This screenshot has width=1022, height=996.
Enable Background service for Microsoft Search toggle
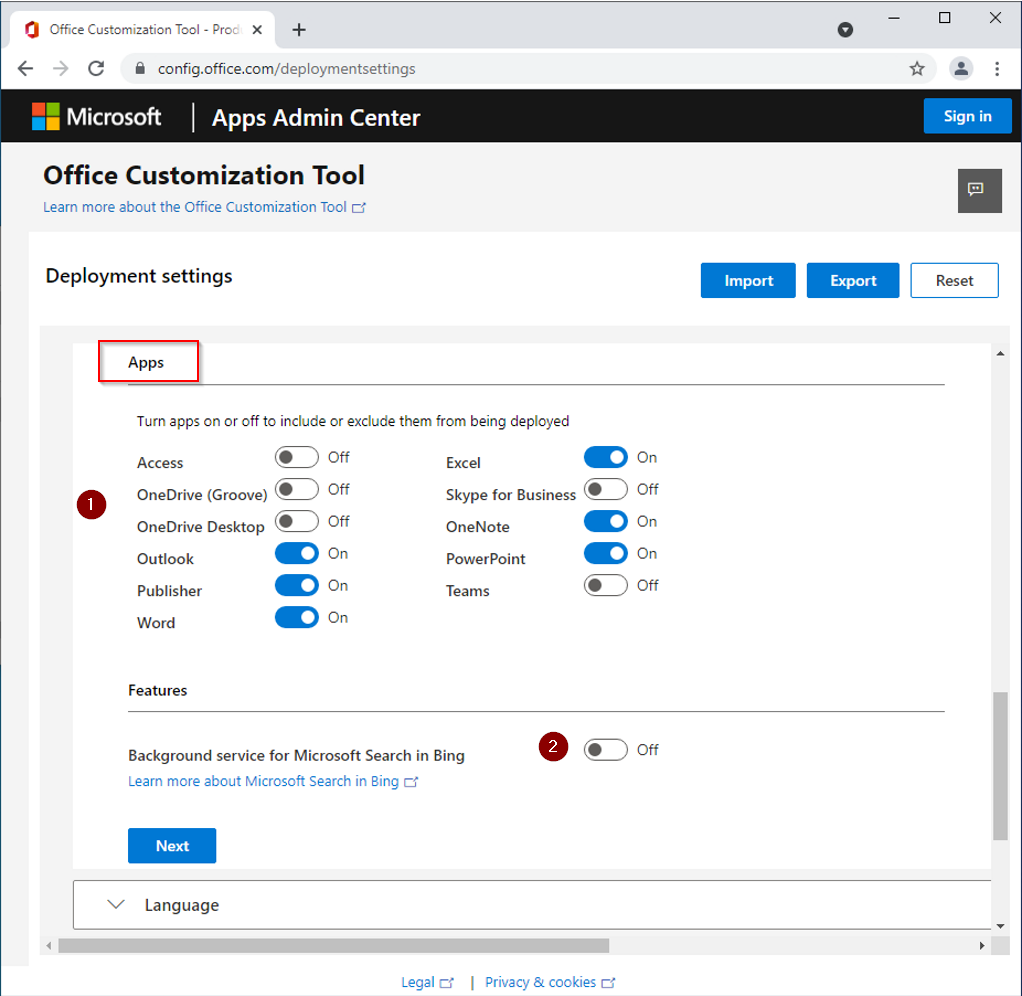pos(606,750)
